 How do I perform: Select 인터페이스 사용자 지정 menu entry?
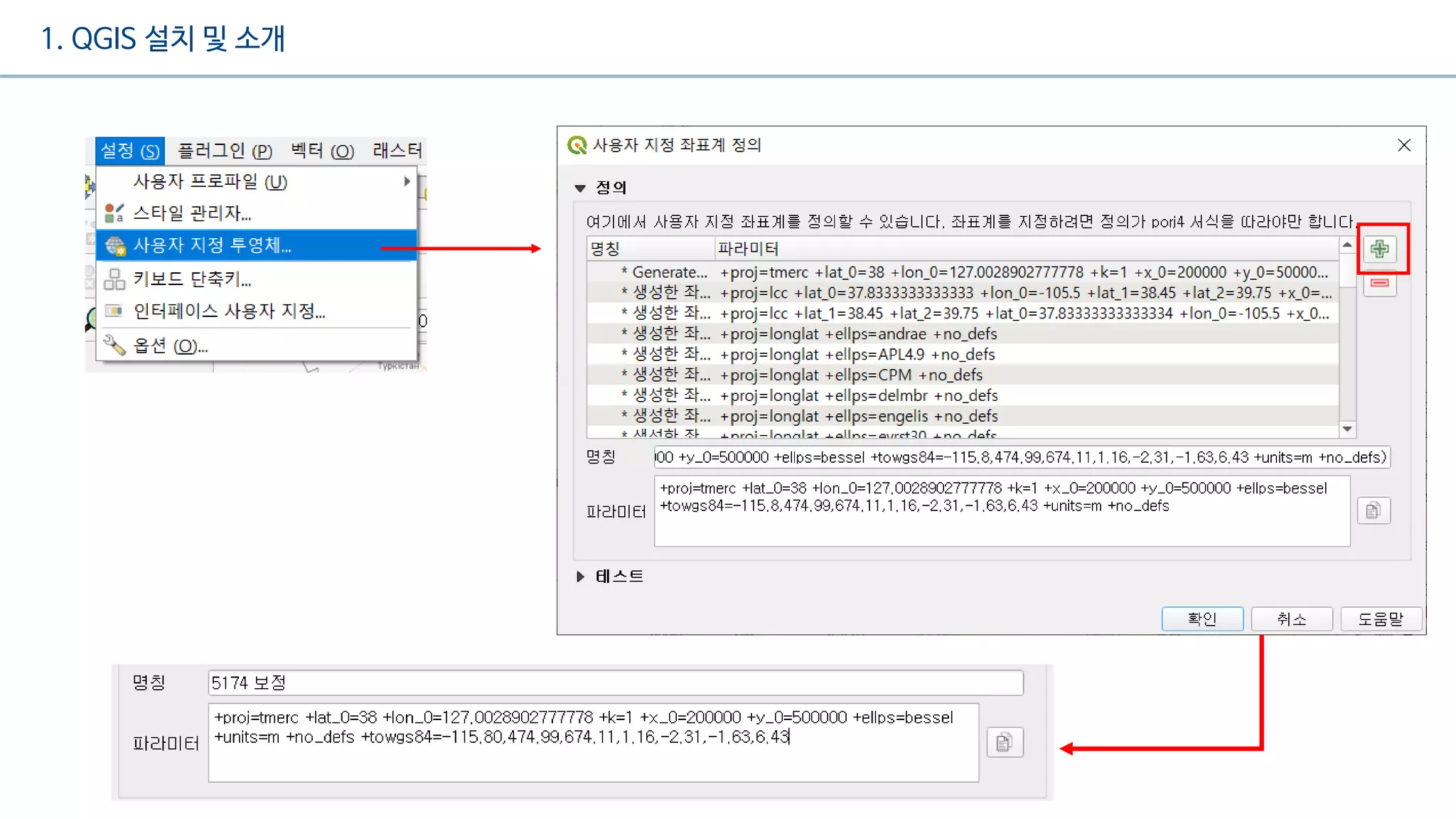[x=256, y=311]
